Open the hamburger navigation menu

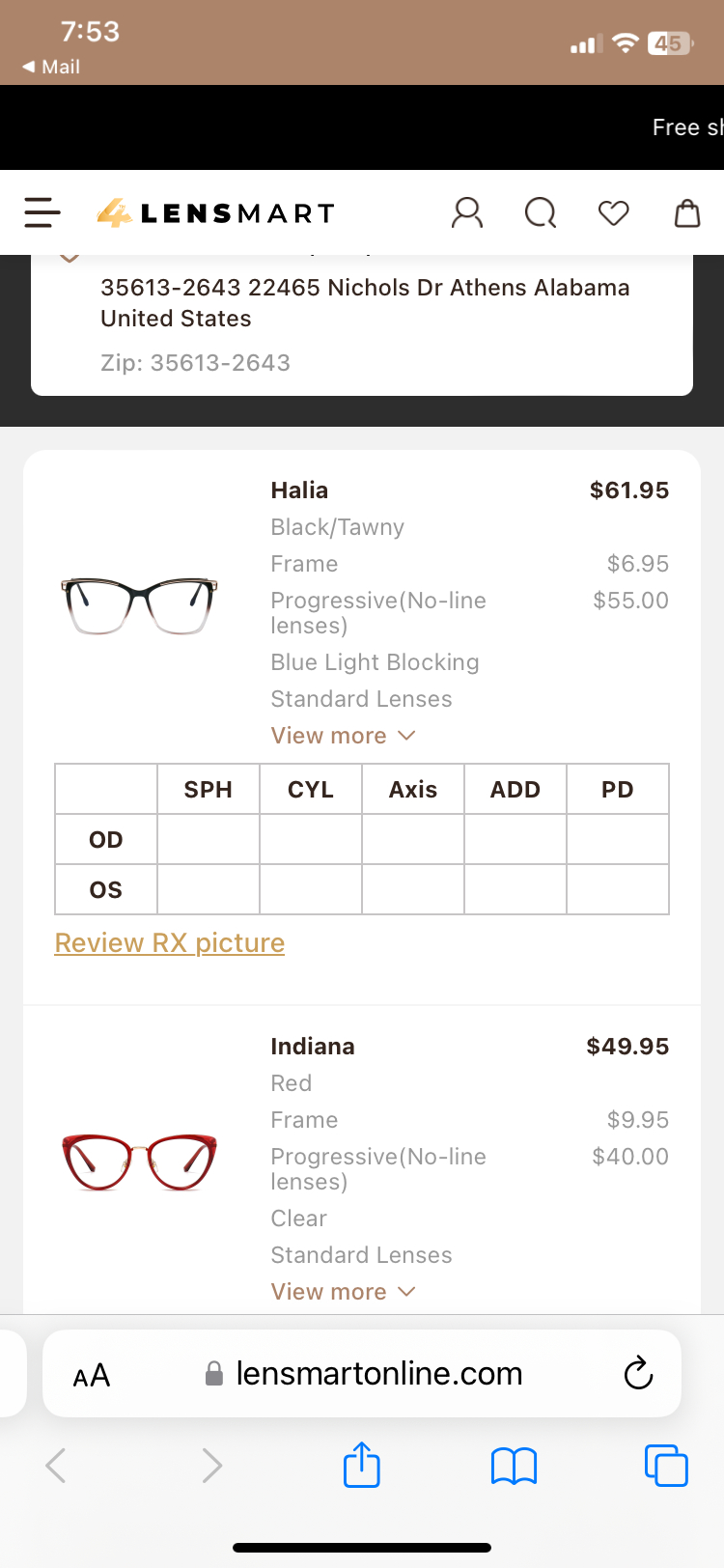(42, 212)
